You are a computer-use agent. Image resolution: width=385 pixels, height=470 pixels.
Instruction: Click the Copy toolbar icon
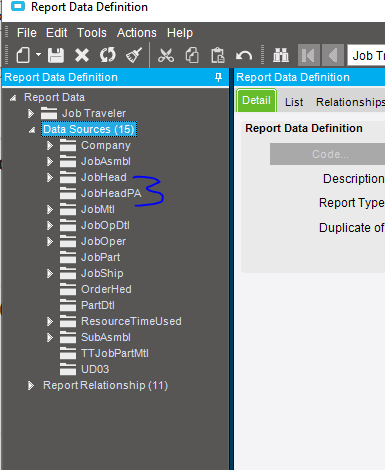pyautogui.click(x=192, y=55)
